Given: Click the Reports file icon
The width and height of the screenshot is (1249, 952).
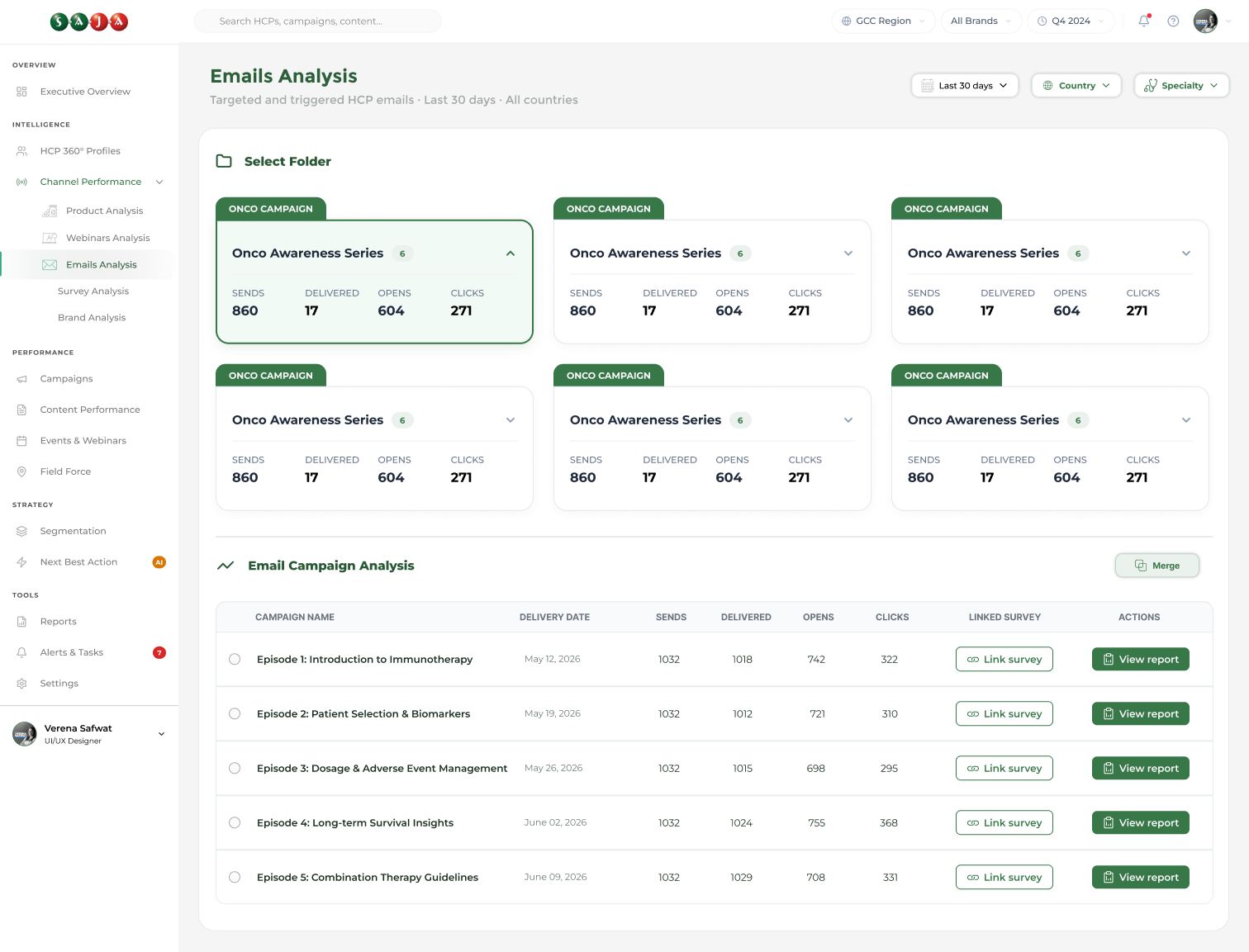Looking at the screenshot, I should [x=21, y=622].
